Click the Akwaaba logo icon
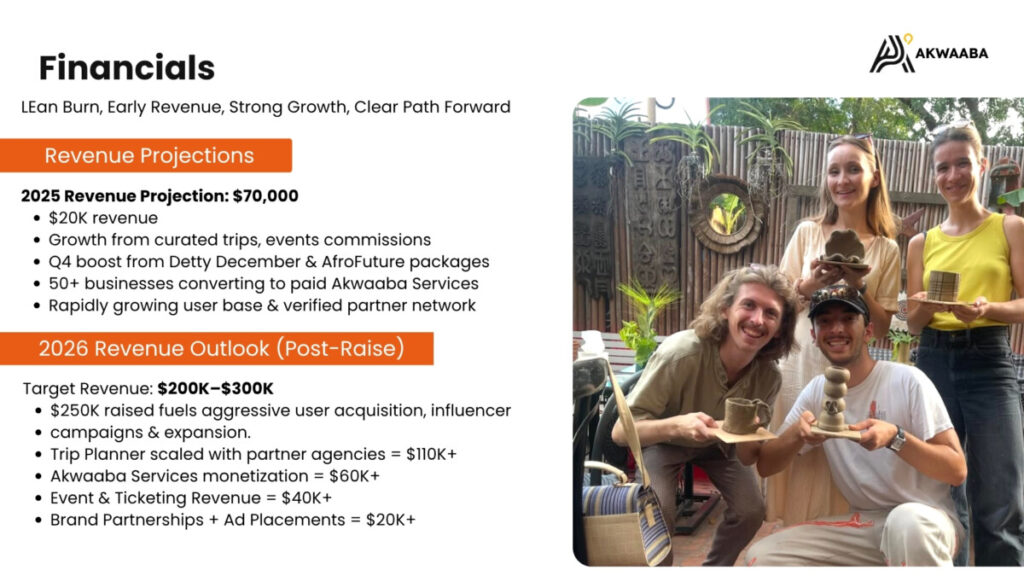The height and width of the screenshot is (576, 1024). (x=891, y=54)
